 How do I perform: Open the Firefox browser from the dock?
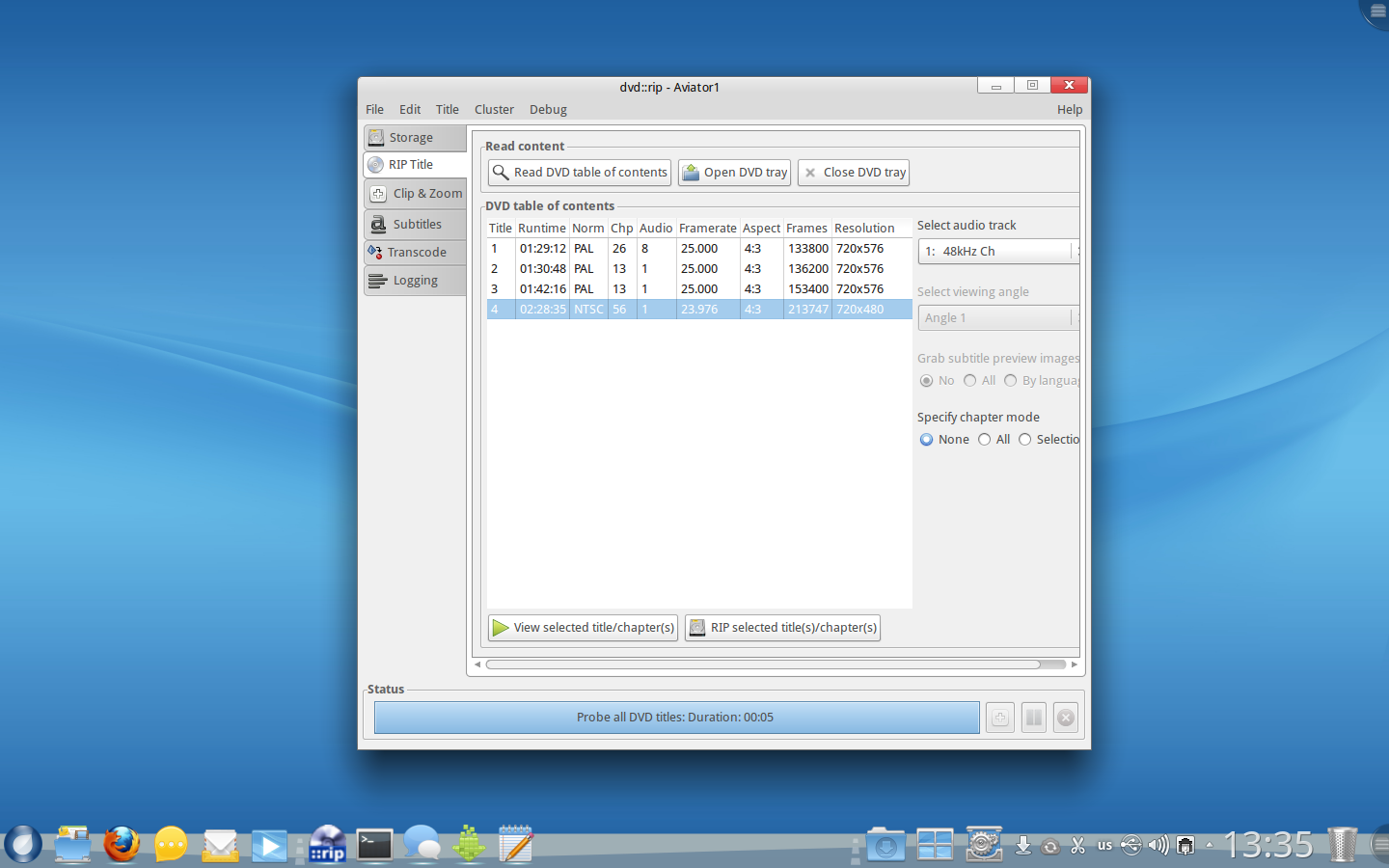pos(122,845)
